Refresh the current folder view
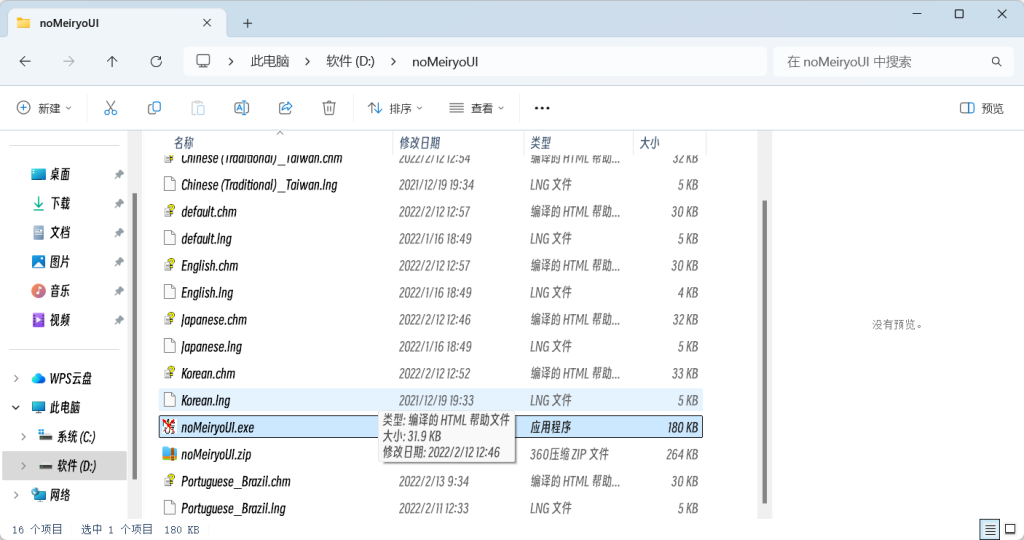The image size is (1024, 540). pos(156,61)
